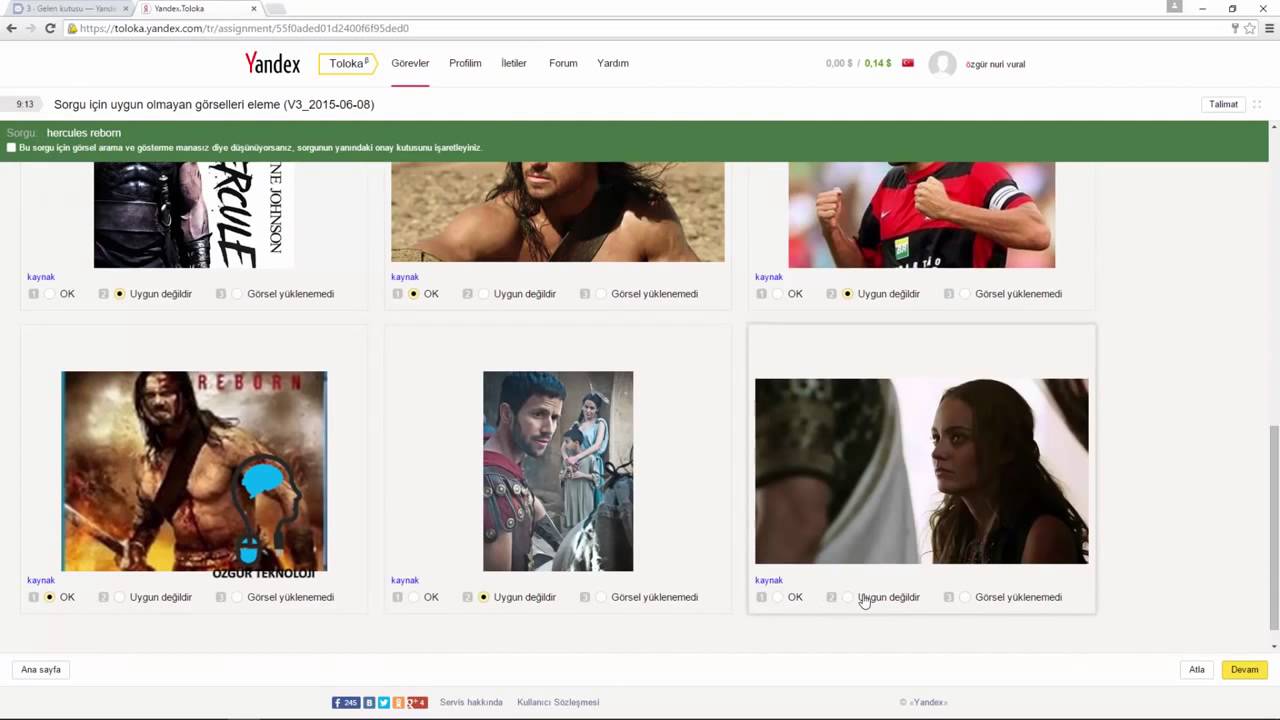Select OK for the red-black jersey image
The height and width of the screenshot is (720, 1280).
tap(777, 294)
